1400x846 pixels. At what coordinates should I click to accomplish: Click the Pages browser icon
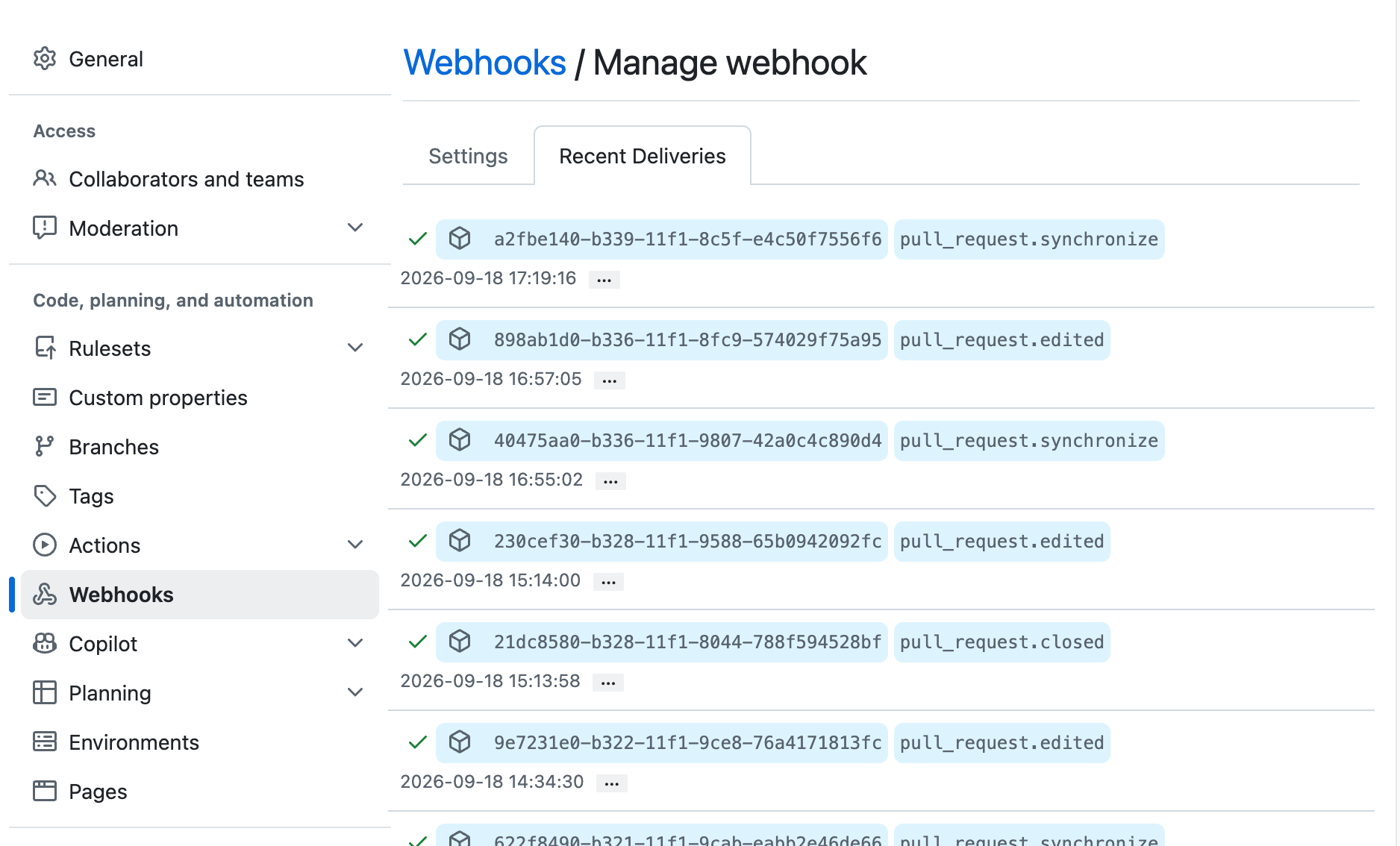[x=45, y=792]
